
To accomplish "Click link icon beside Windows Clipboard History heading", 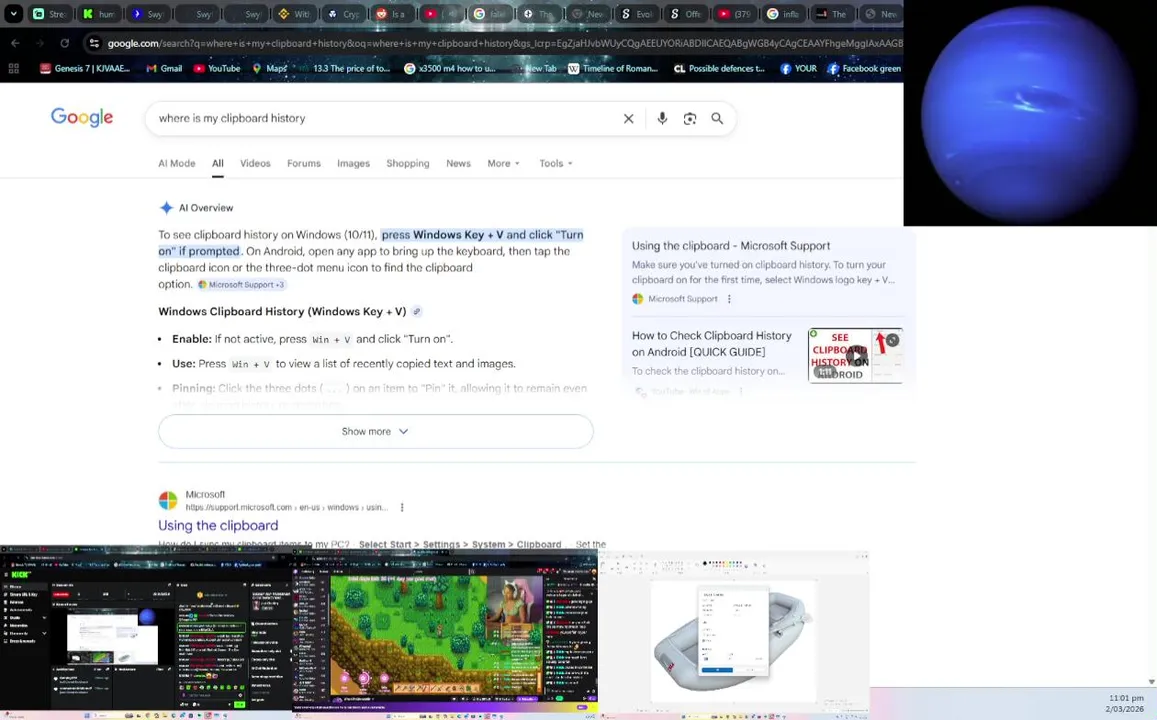I will (x=417, y=312).
